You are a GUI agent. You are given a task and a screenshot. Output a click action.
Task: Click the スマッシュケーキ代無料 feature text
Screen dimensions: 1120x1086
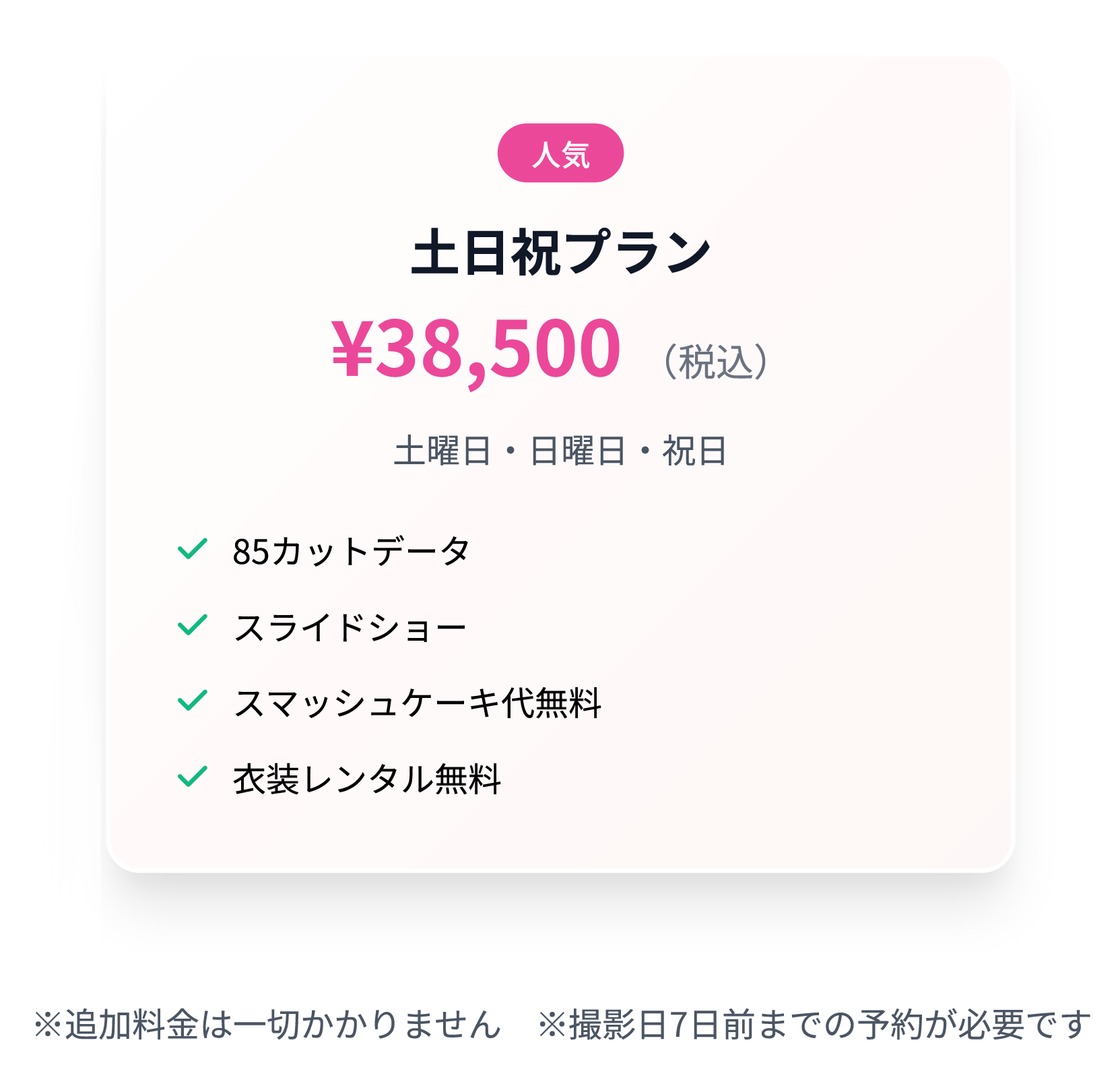417,703
